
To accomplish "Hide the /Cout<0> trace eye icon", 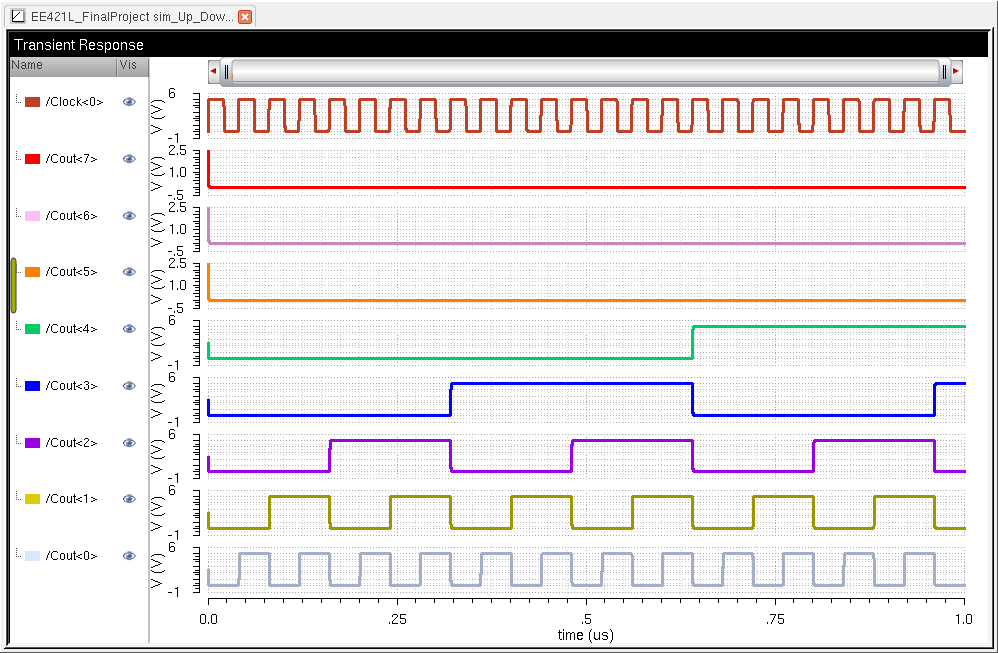I will pyautogui.click(x=128, y=556).
